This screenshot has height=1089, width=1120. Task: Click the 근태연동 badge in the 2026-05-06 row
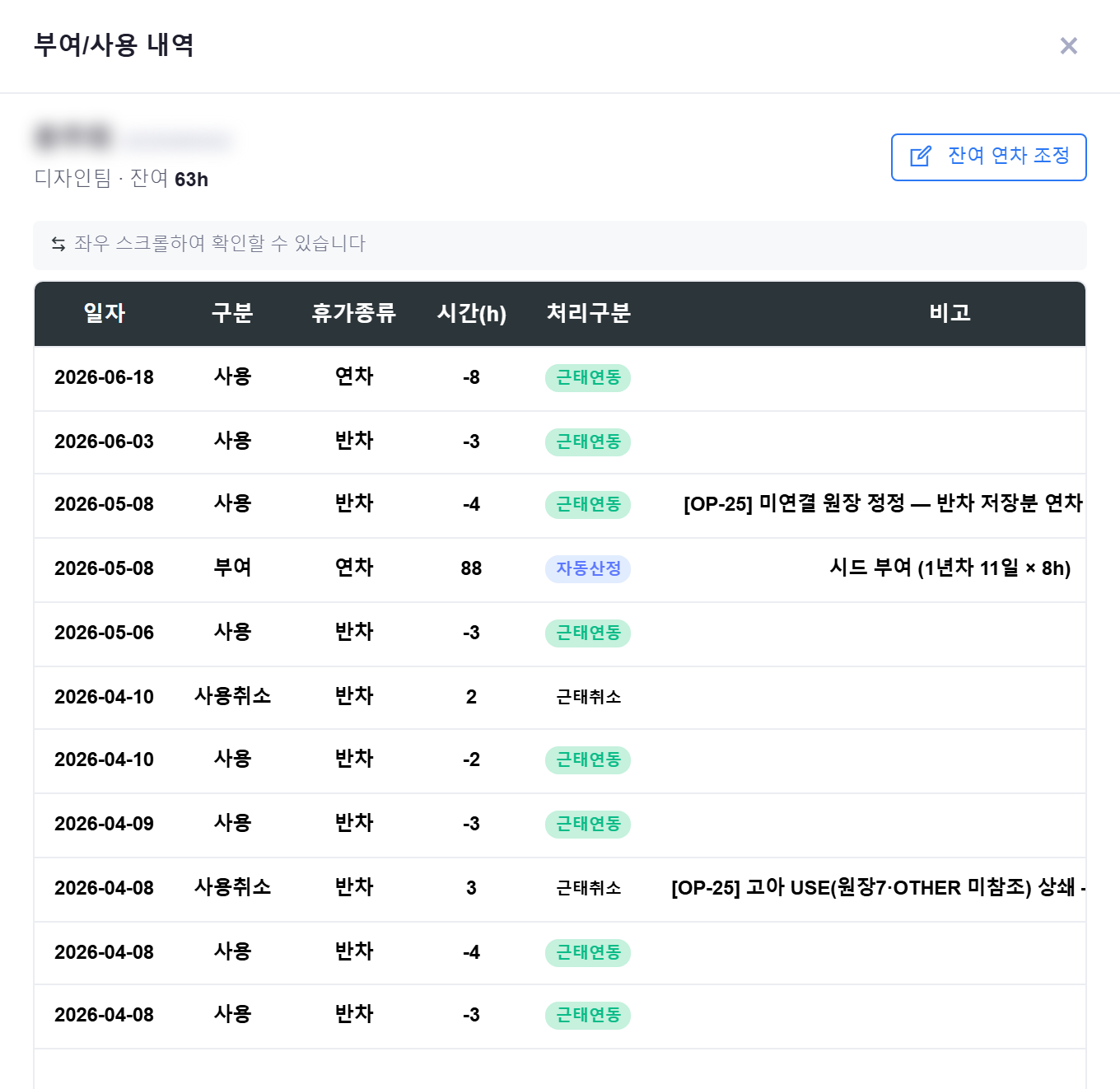pos(588,633)
